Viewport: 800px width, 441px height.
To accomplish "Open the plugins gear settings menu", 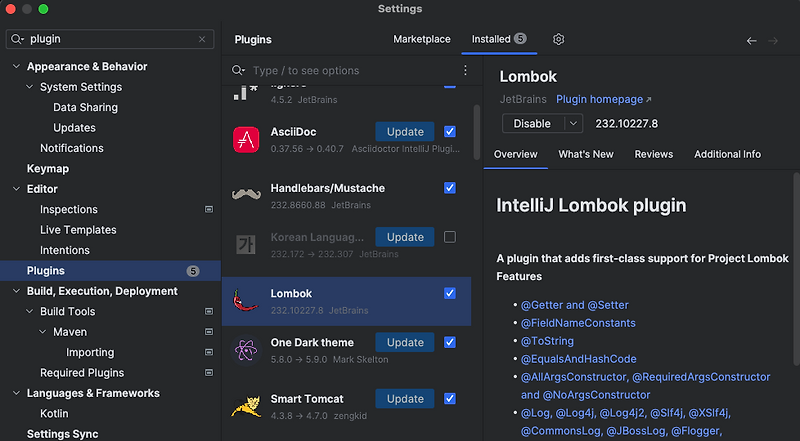I will point(559,39).
